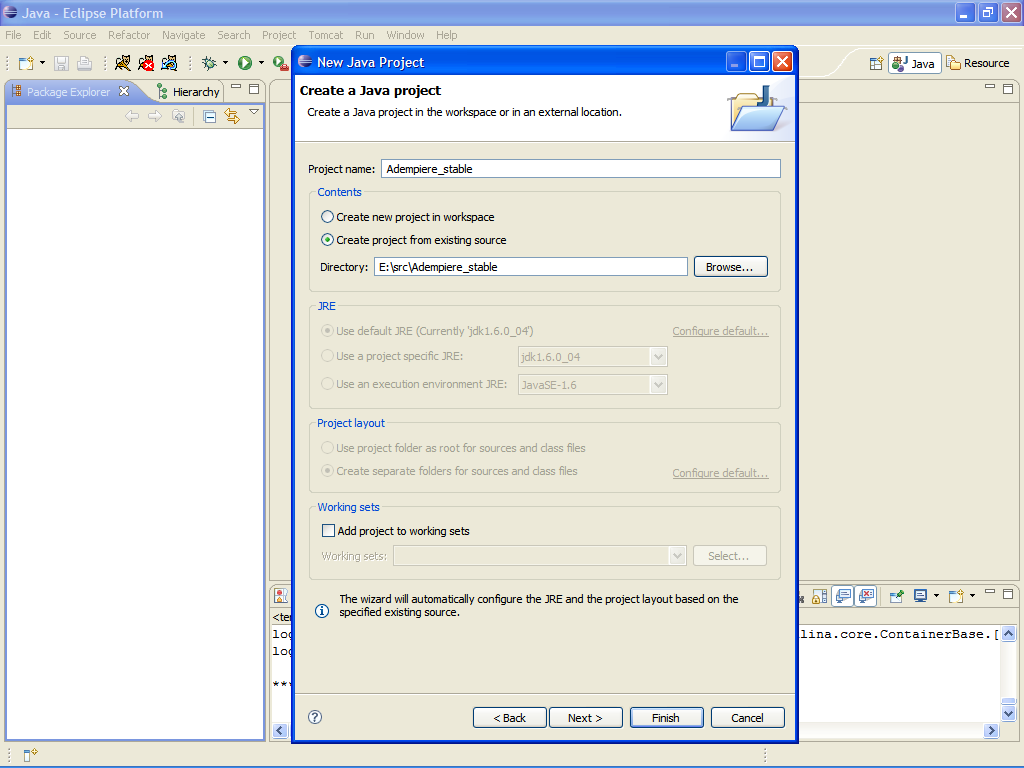Click the Print icon in the Eclipse toolbar
Viewport: 1024px width, 768px height.
coord(84,63)
